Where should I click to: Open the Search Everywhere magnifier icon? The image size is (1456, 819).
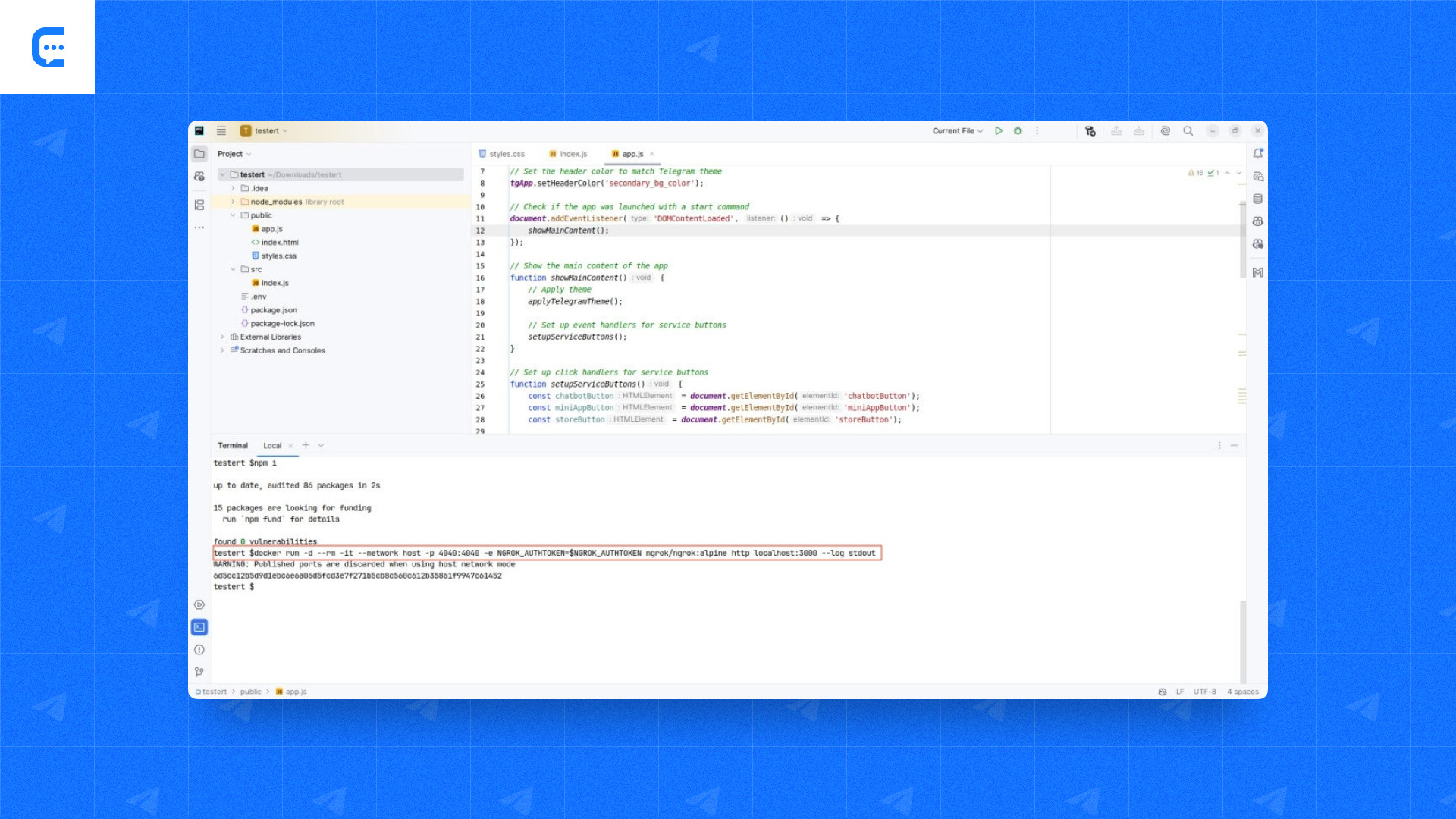1188,131
